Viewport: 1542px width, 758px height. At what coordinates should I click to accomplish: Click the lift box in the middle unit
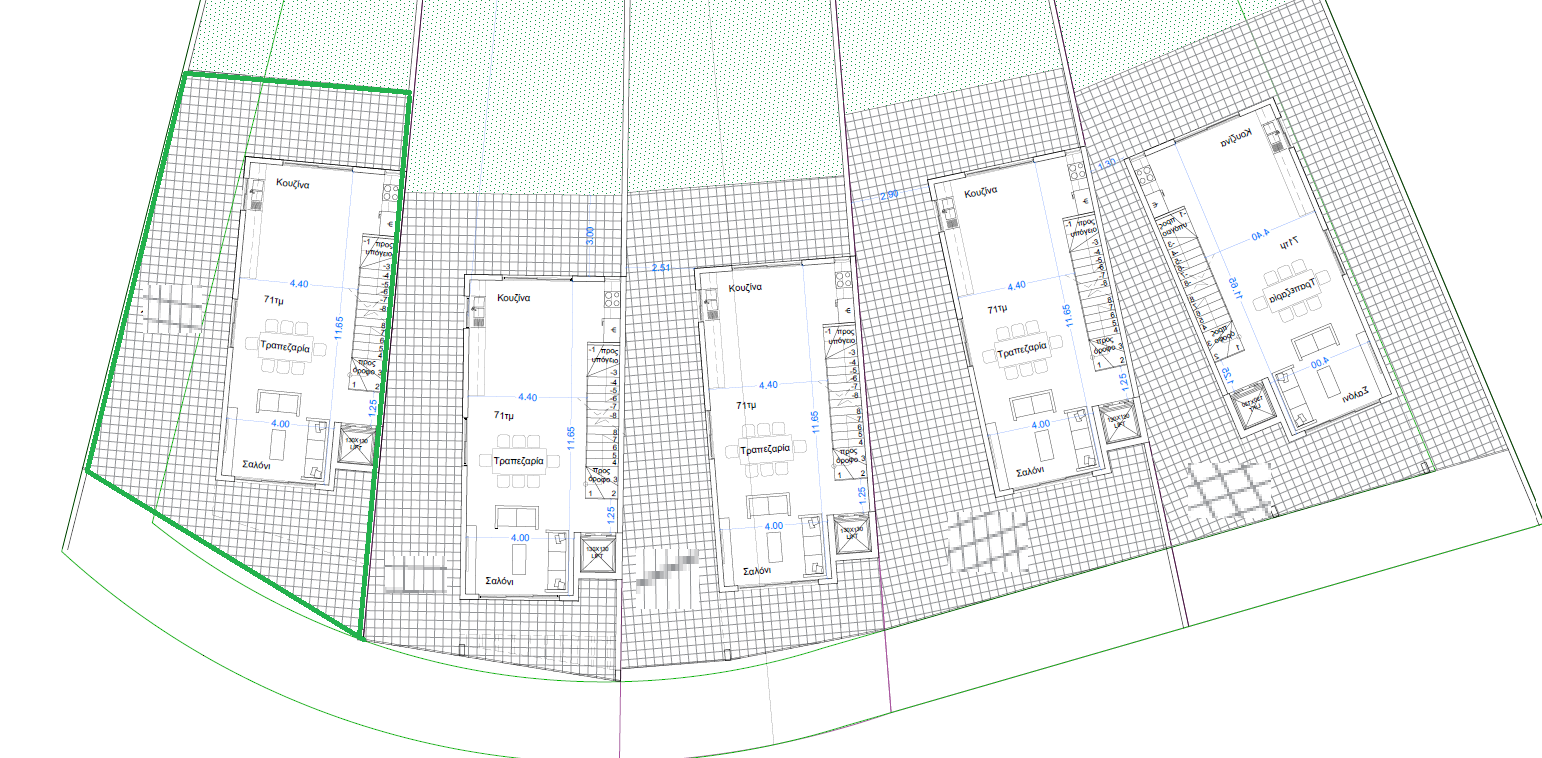852,535
